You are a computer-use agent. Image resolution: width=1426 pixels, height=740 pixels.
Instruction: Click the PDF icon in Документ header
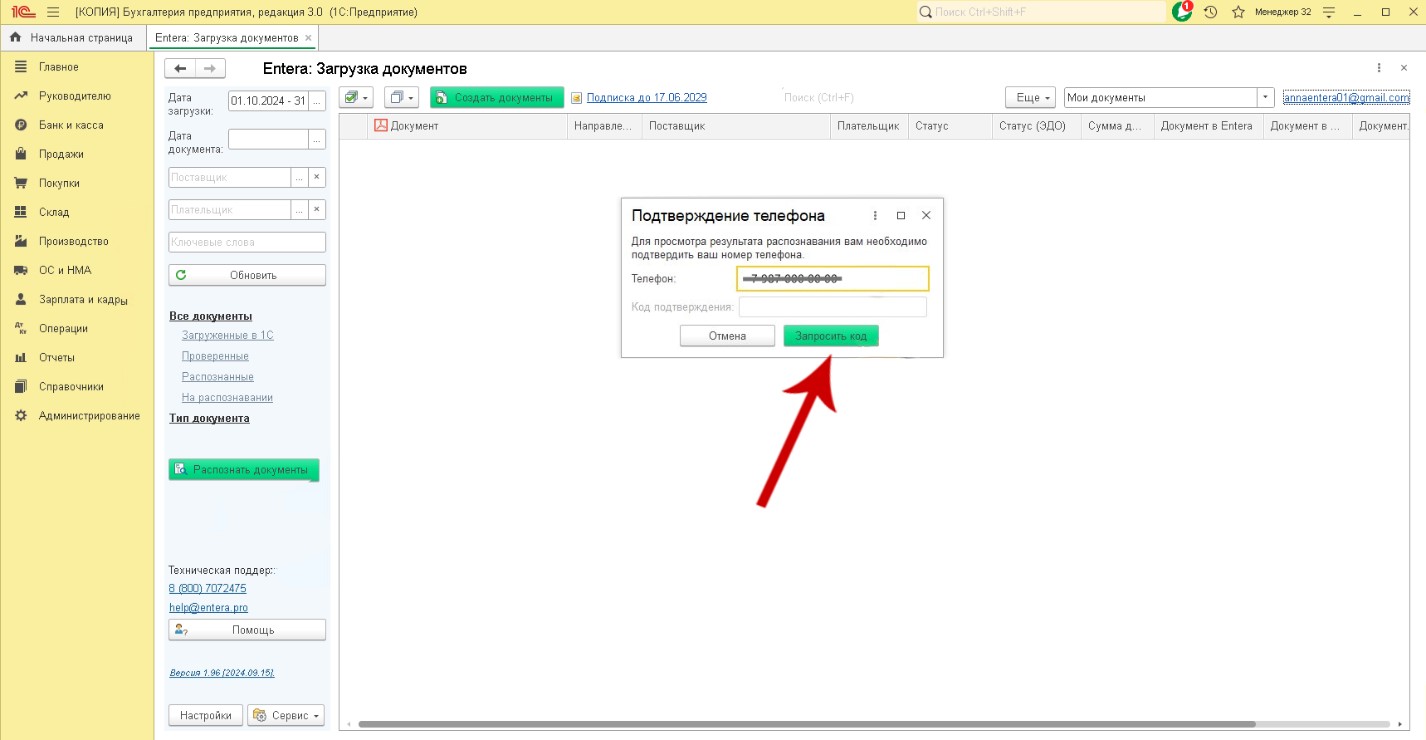[380, 126]
